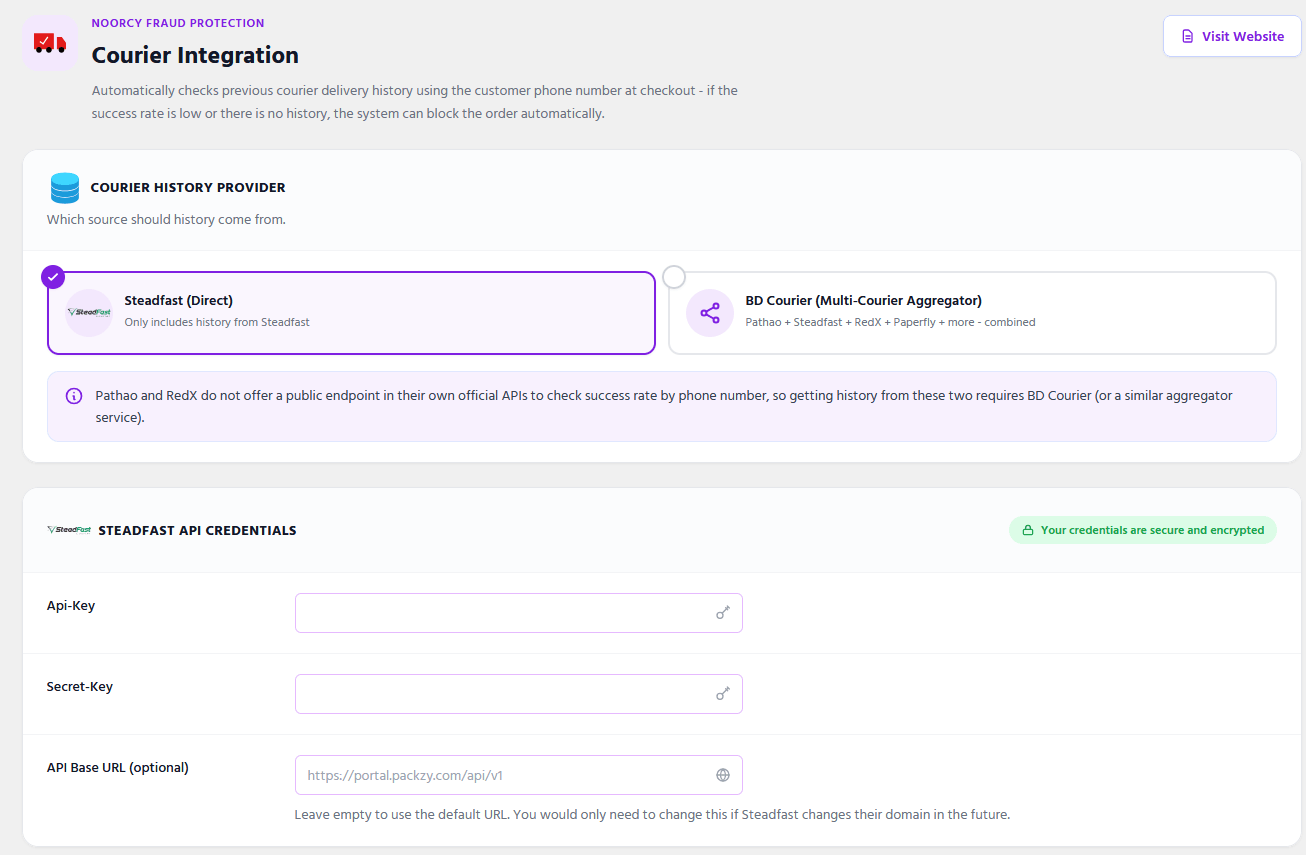Click the 'Automatically checks previous courier' description

(415, 102)
